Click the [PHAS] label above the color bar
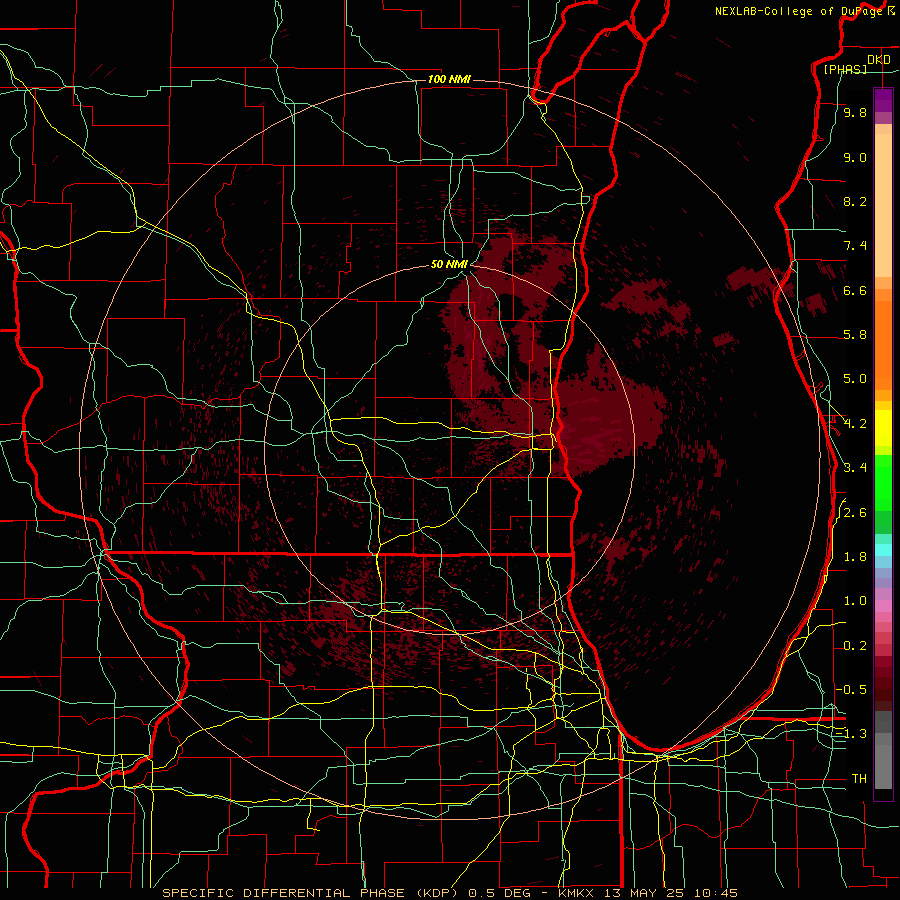 pyautogui.click(x=845, y=70)
